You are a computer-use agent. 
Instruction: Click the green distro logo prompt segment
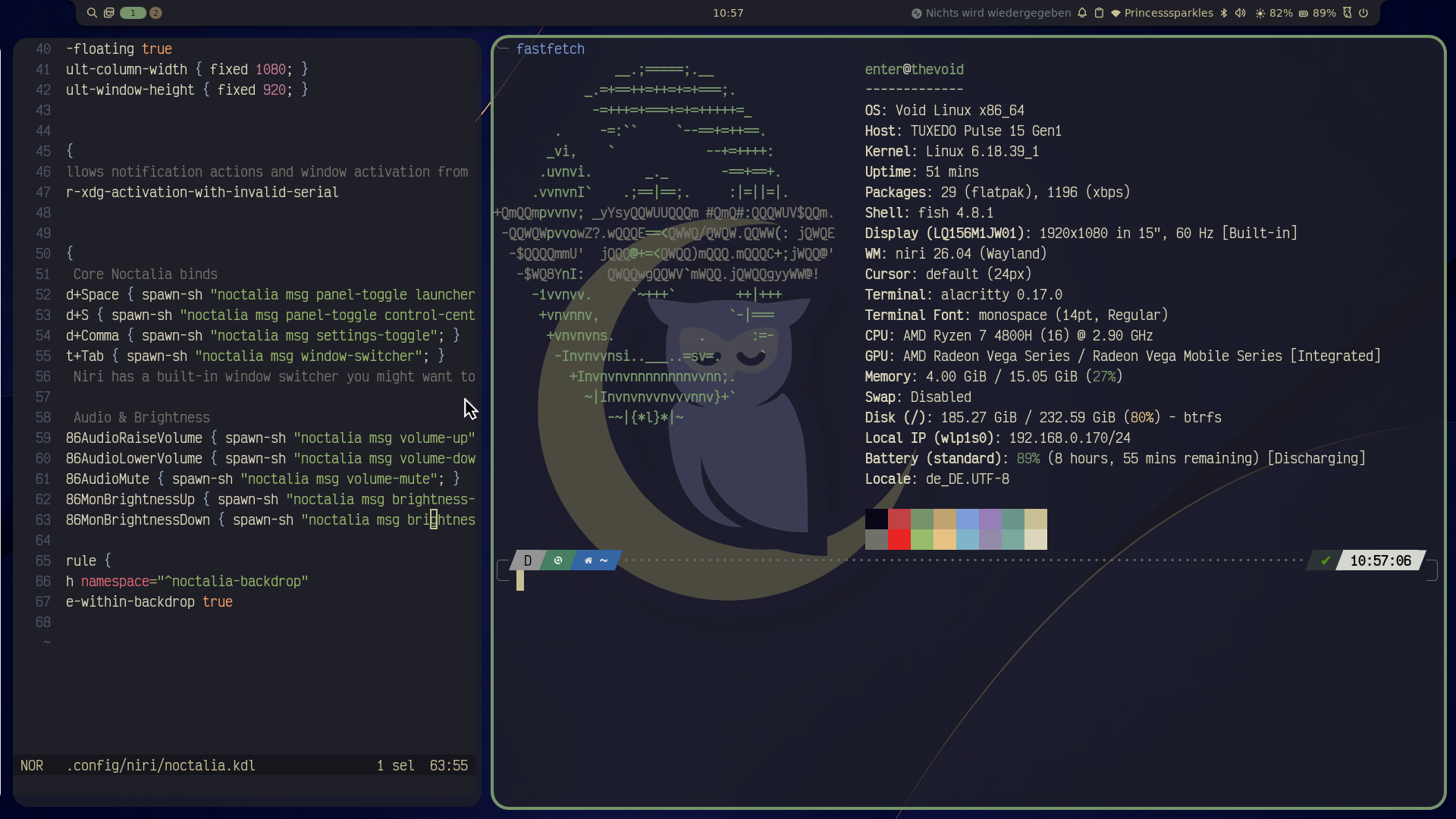coord(558,560)
